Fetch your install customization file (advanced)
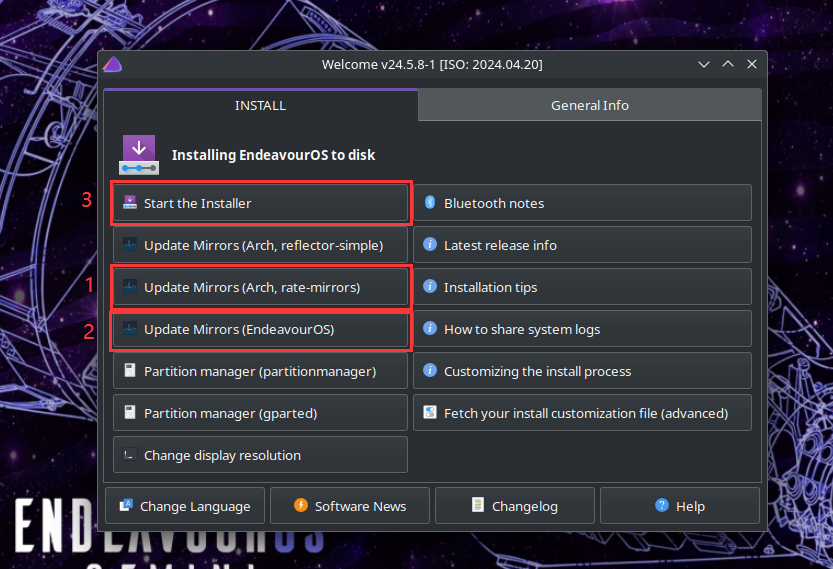Image resolution: width=833 pixels, height=569 pixels. click(582, 413)
